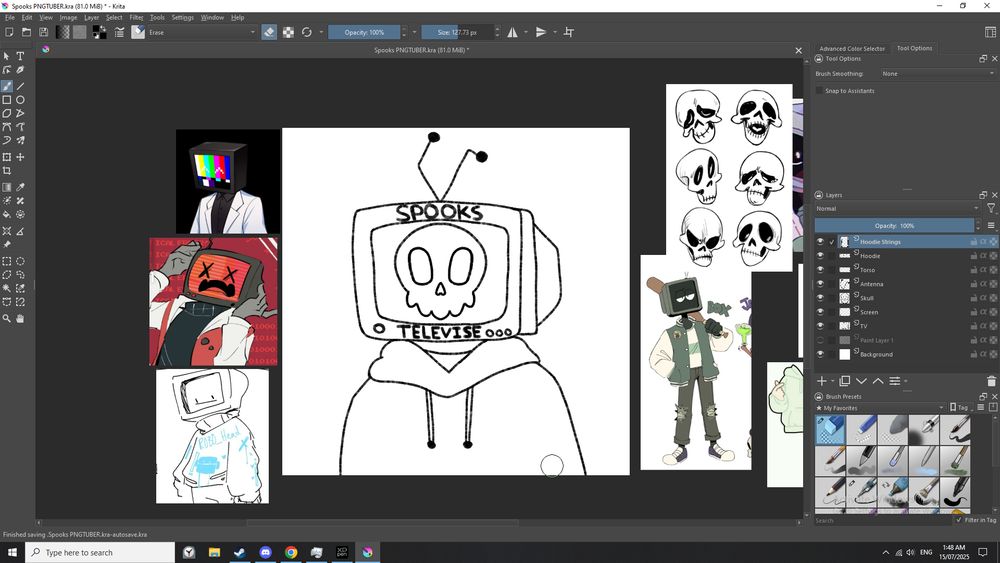
Task: Select the Freehand Brush tool
Action: (x=7, y=86)
